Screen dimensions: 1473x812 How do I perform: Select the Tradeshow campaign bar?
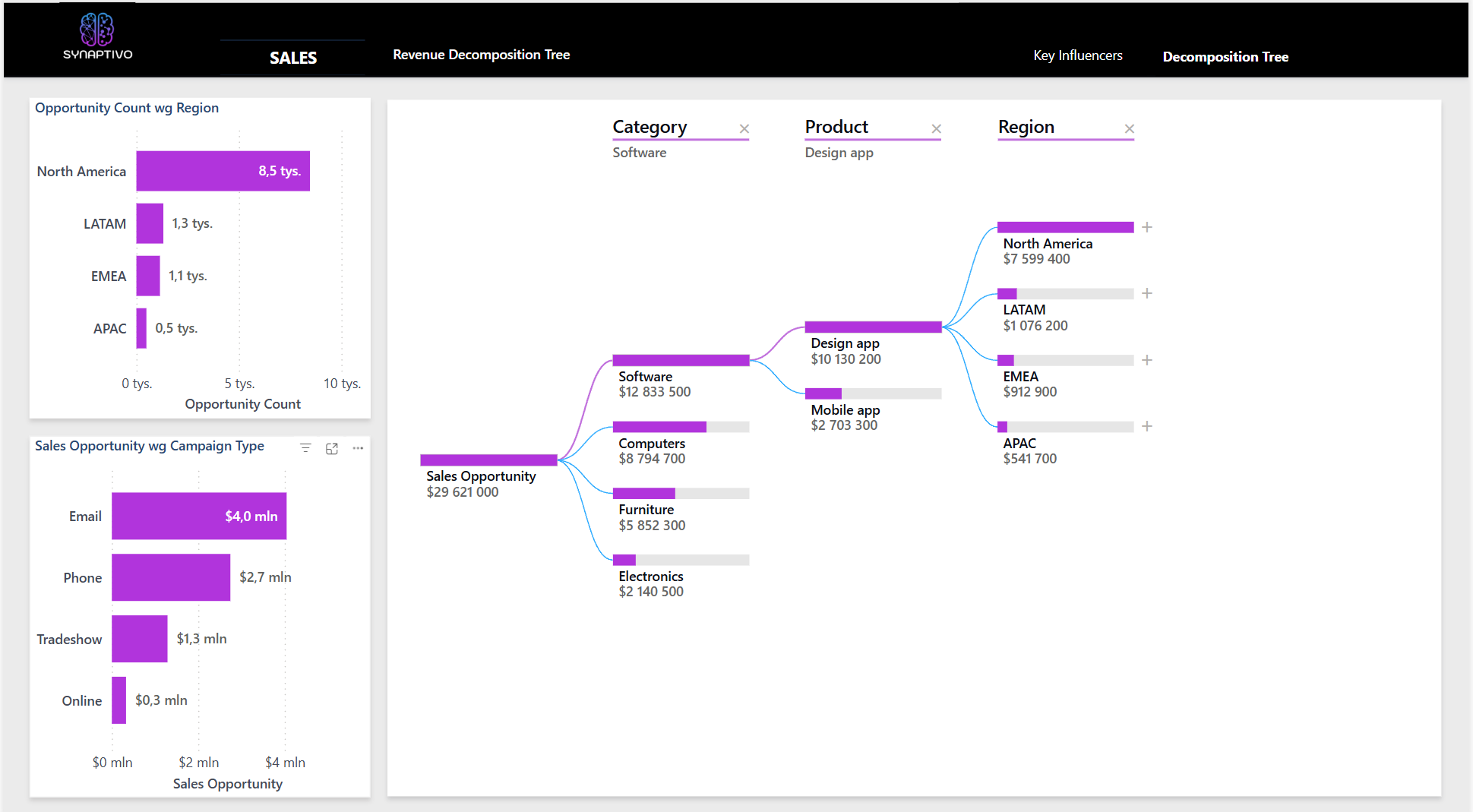tap(140, 639)
